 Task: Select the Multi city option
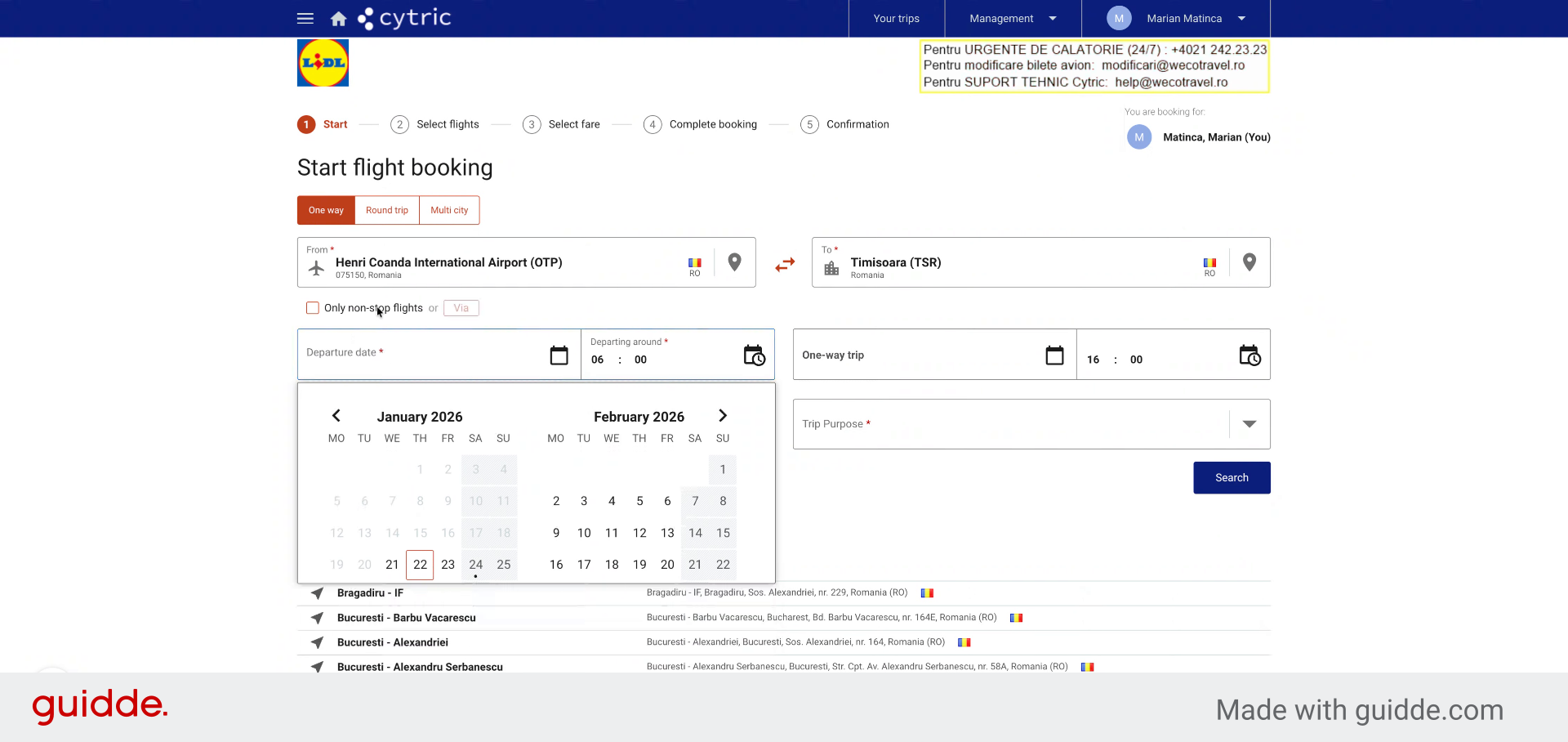(450, 210)
